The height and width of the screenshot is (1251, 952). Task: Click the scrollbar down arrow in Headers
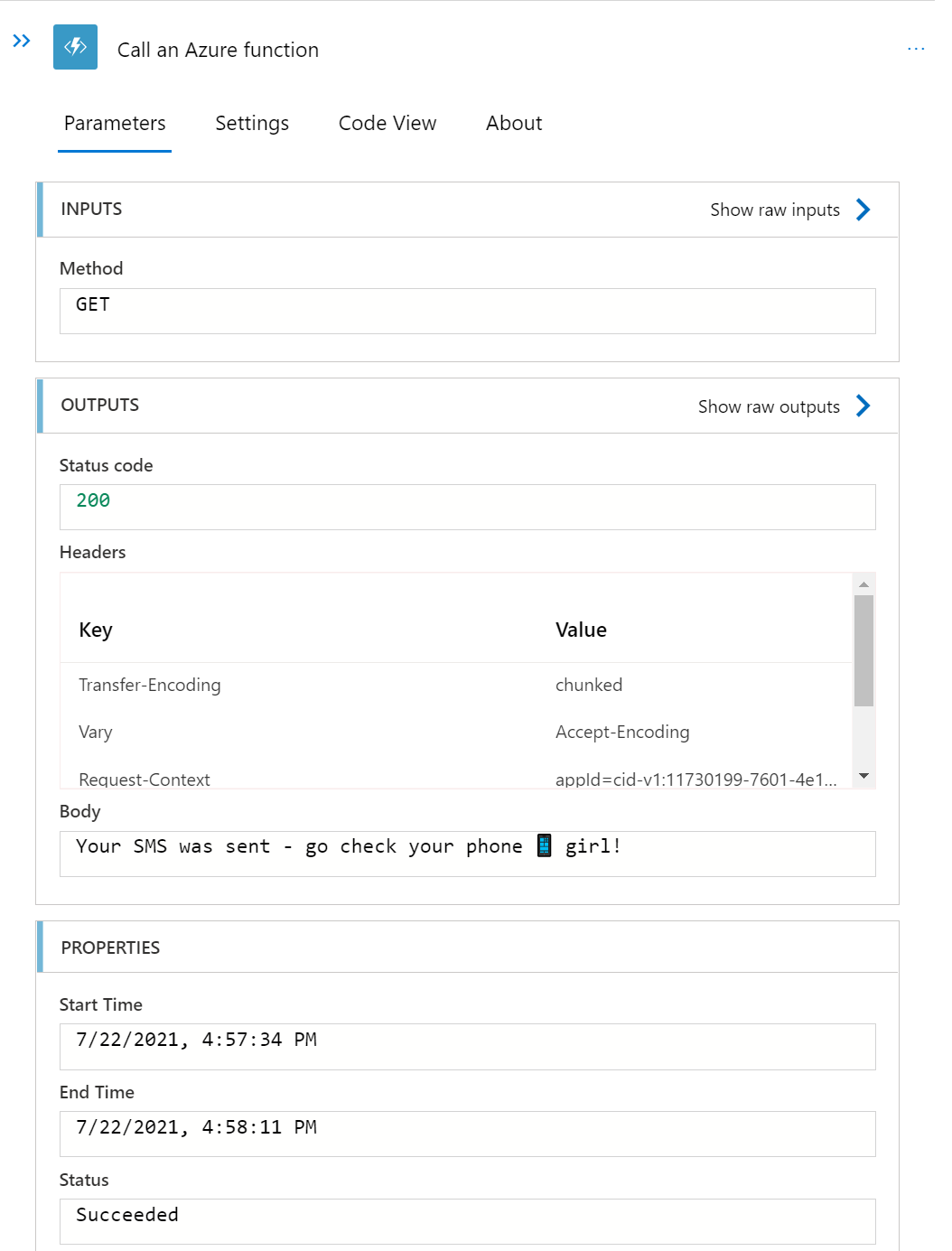click(864, 776)
